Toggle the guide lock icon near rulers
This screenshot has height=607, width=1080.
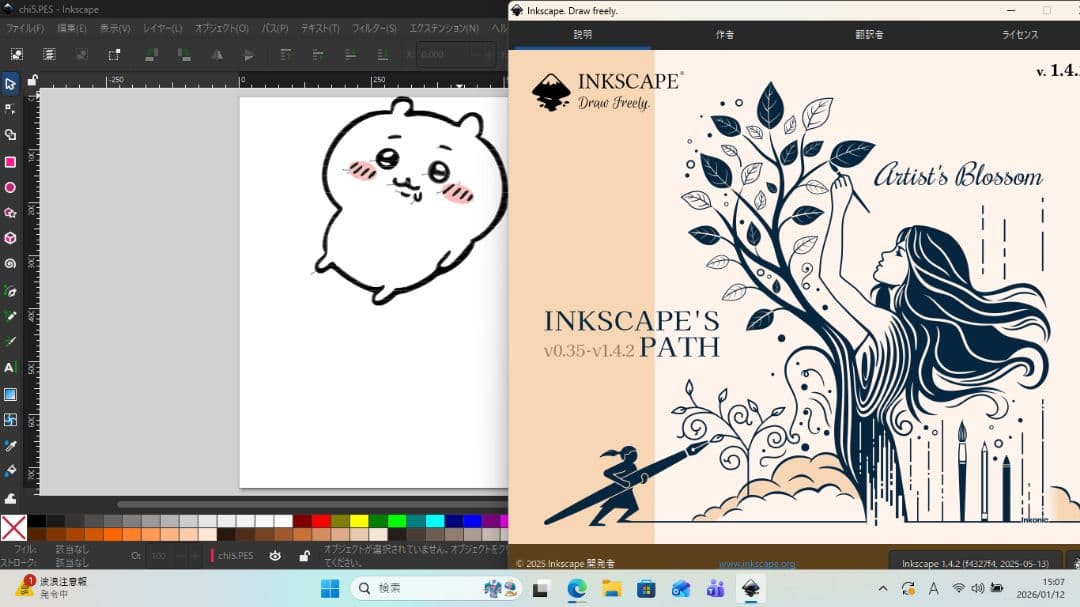[32, 80]
